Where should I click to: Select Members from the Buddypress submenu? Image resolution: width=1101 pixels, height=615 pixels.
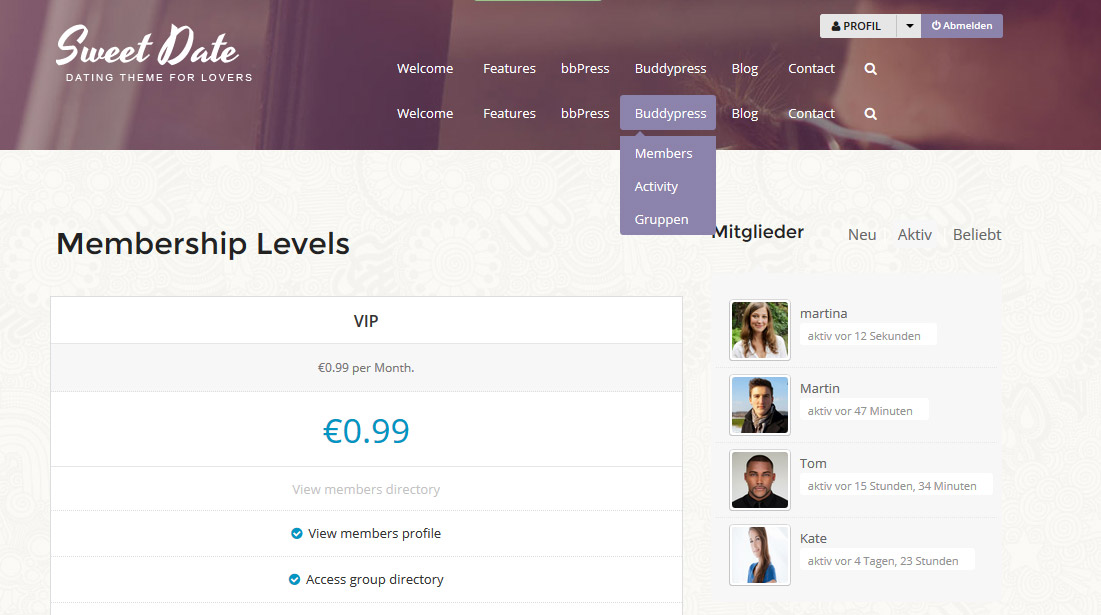pos(664,153)
